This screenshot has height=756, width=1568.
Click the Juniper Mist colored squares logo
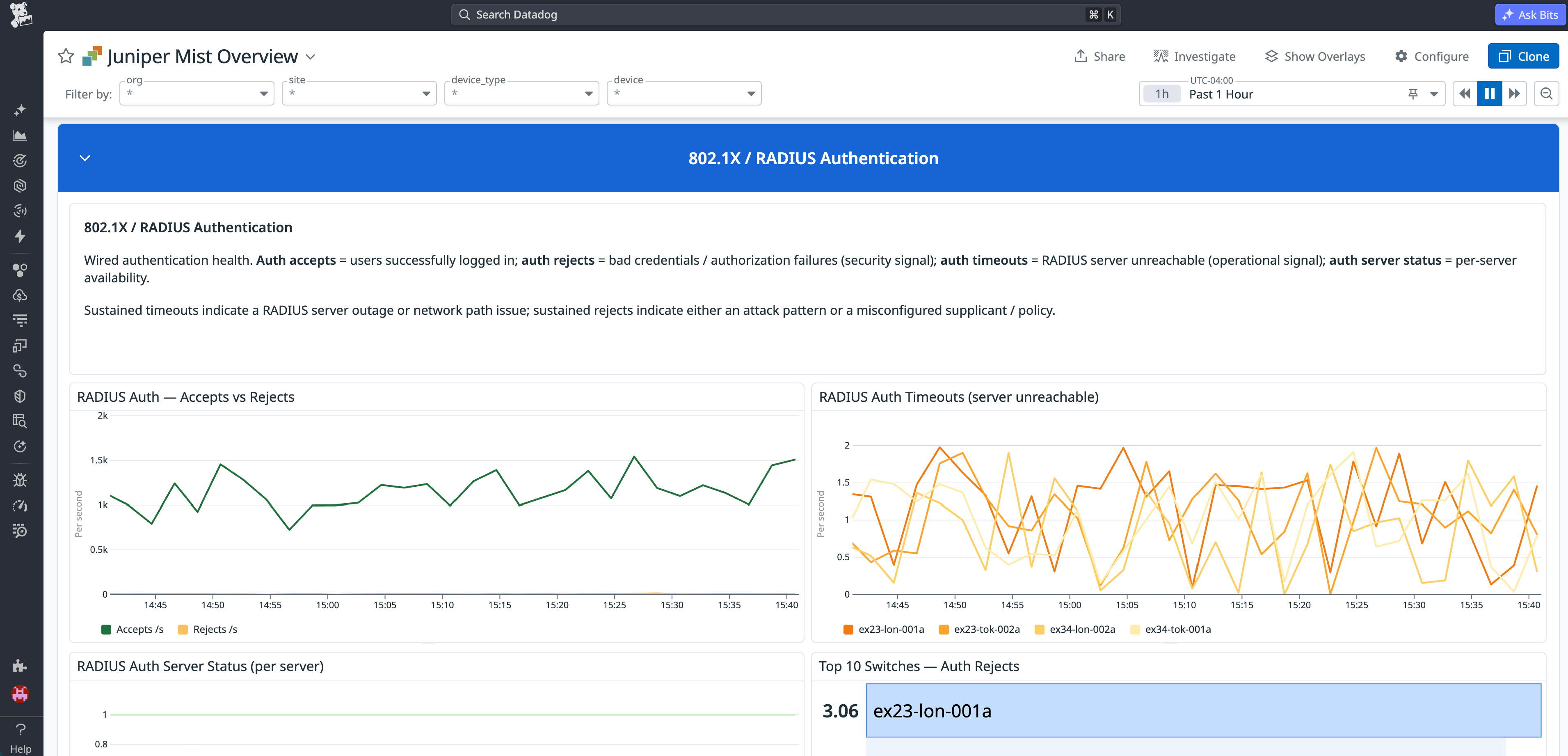click(93, 56)
